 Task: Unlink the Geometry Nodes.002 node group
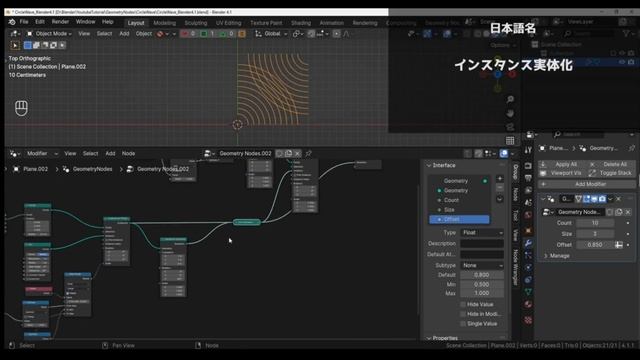click(297, 153)
